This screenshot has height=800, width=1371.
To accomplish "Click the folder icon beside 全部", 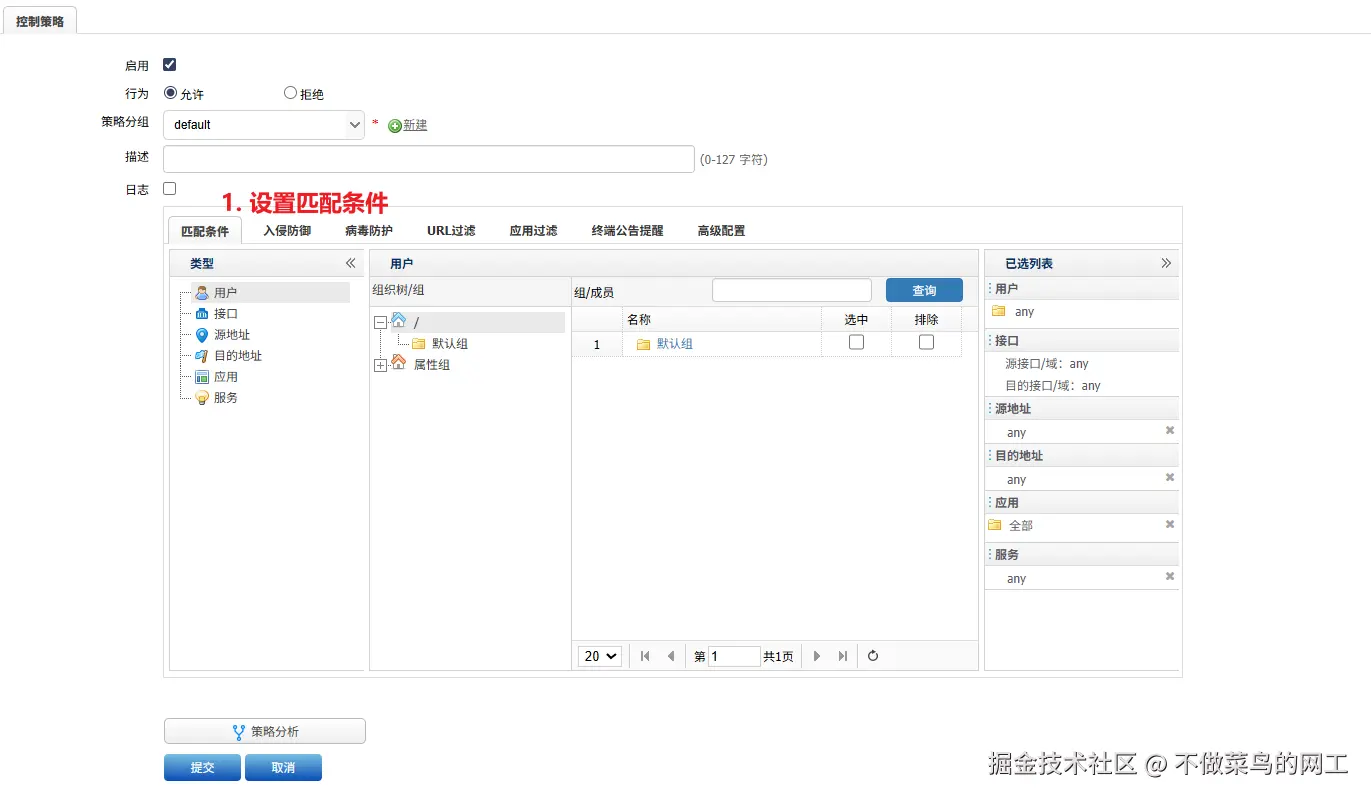I will (x=994, y=525).
